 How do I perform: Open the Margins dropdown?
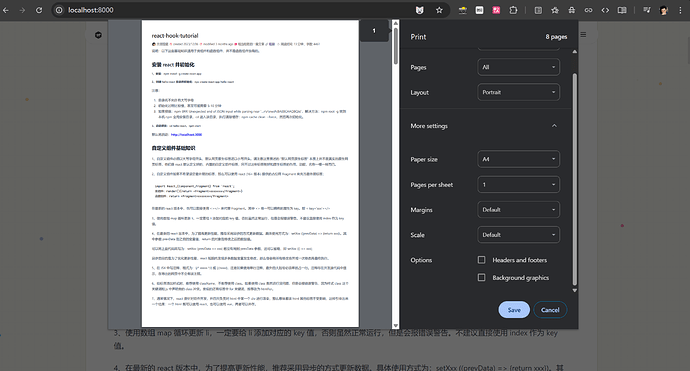tap(518, 209)
